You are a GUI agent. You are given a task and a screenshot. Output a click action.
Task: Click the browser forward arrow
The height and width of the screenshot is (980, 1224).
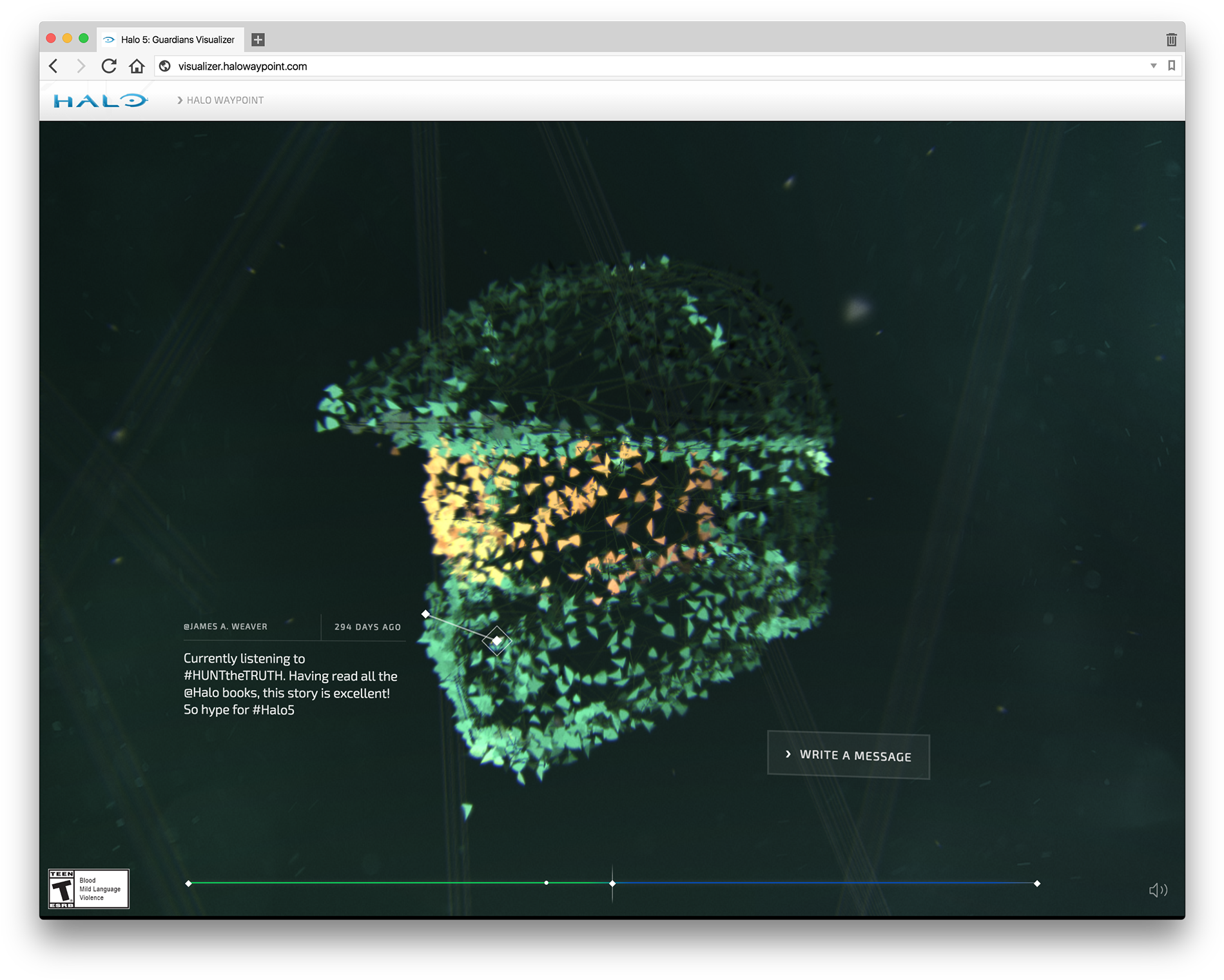81,66
